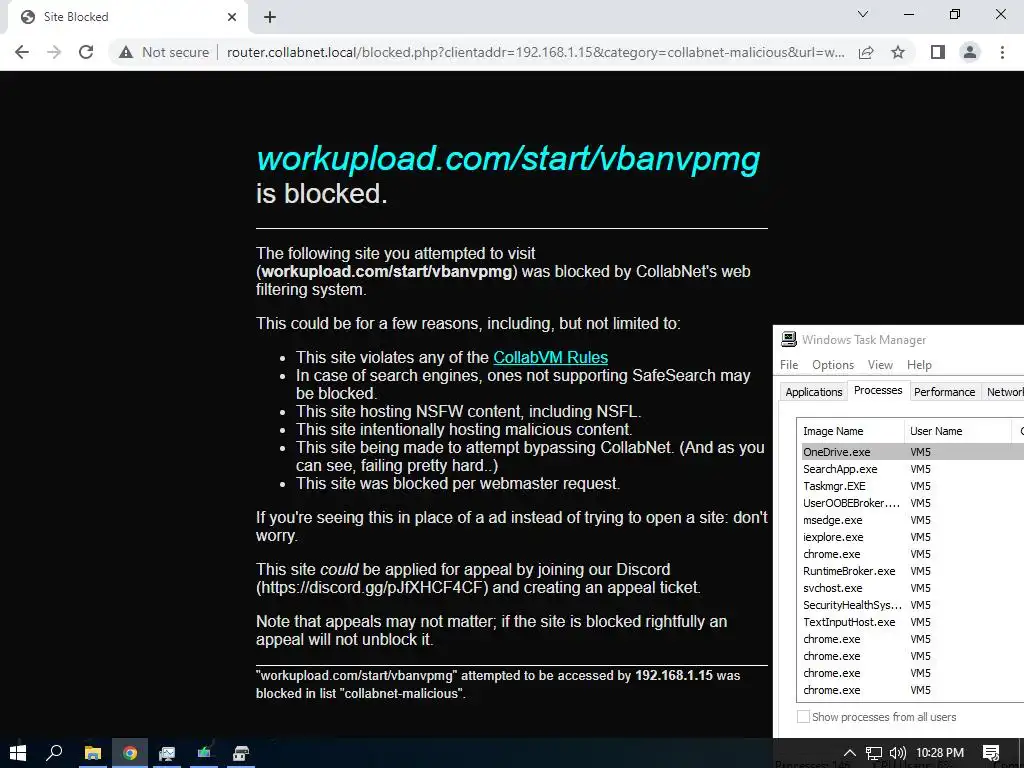Select Taskmgr.EXE process row

[912, 486]
